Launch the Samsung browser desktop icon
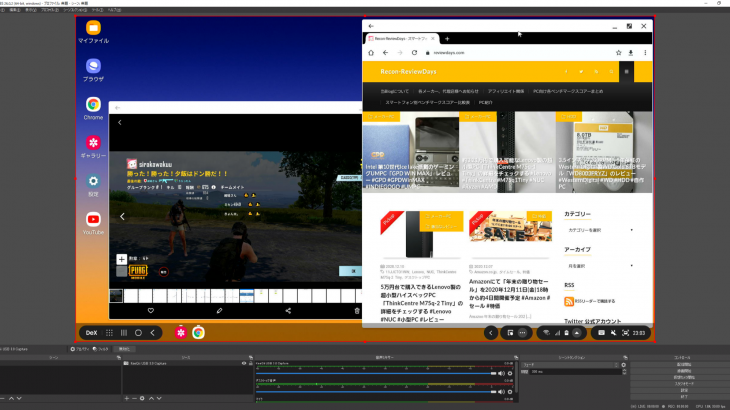This screenshot has width=730, height=410. [93, 66]
